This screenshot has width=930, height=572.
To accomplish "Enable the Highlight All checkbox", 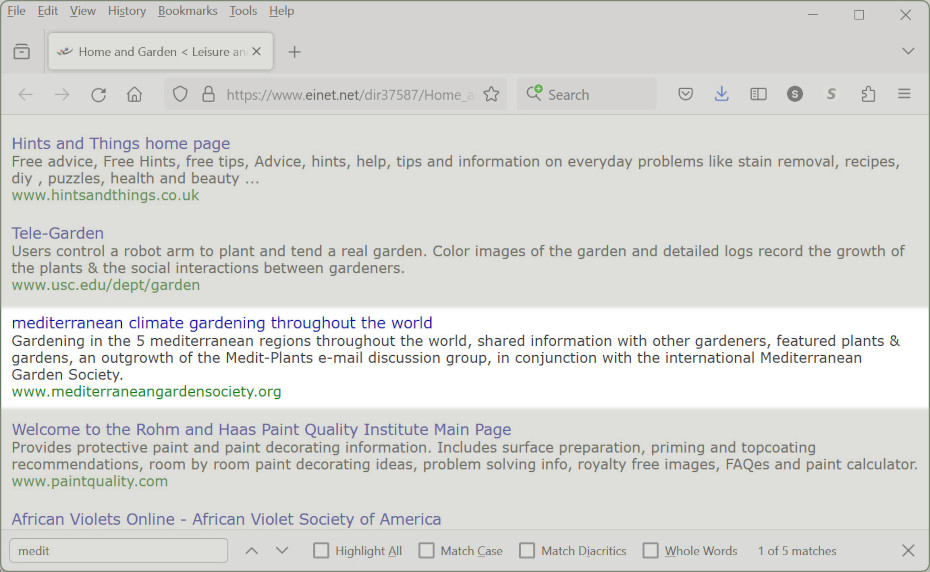I will pos(321,551).
